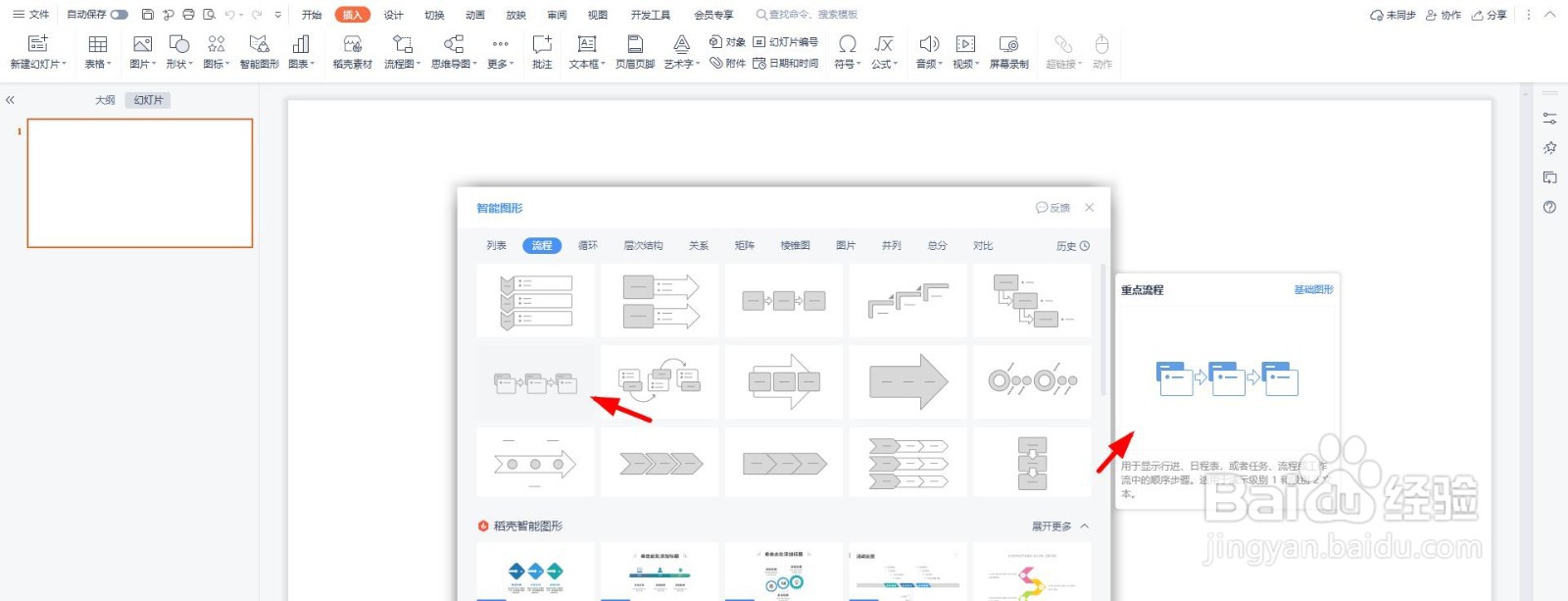Select slide 1 thumbnail in panel

click(x=140, y=183)
